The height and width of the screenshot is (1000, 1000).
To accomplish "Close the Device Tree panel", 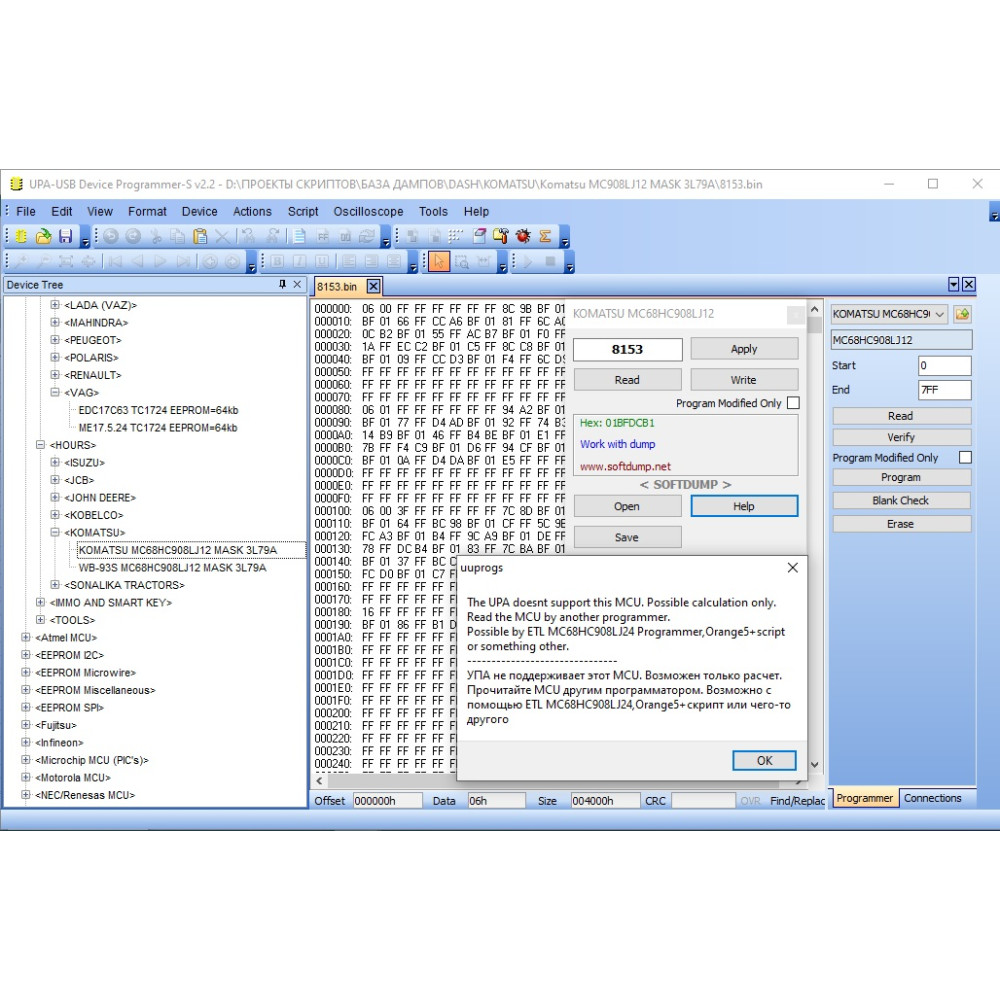I will (x=297, y=284).
